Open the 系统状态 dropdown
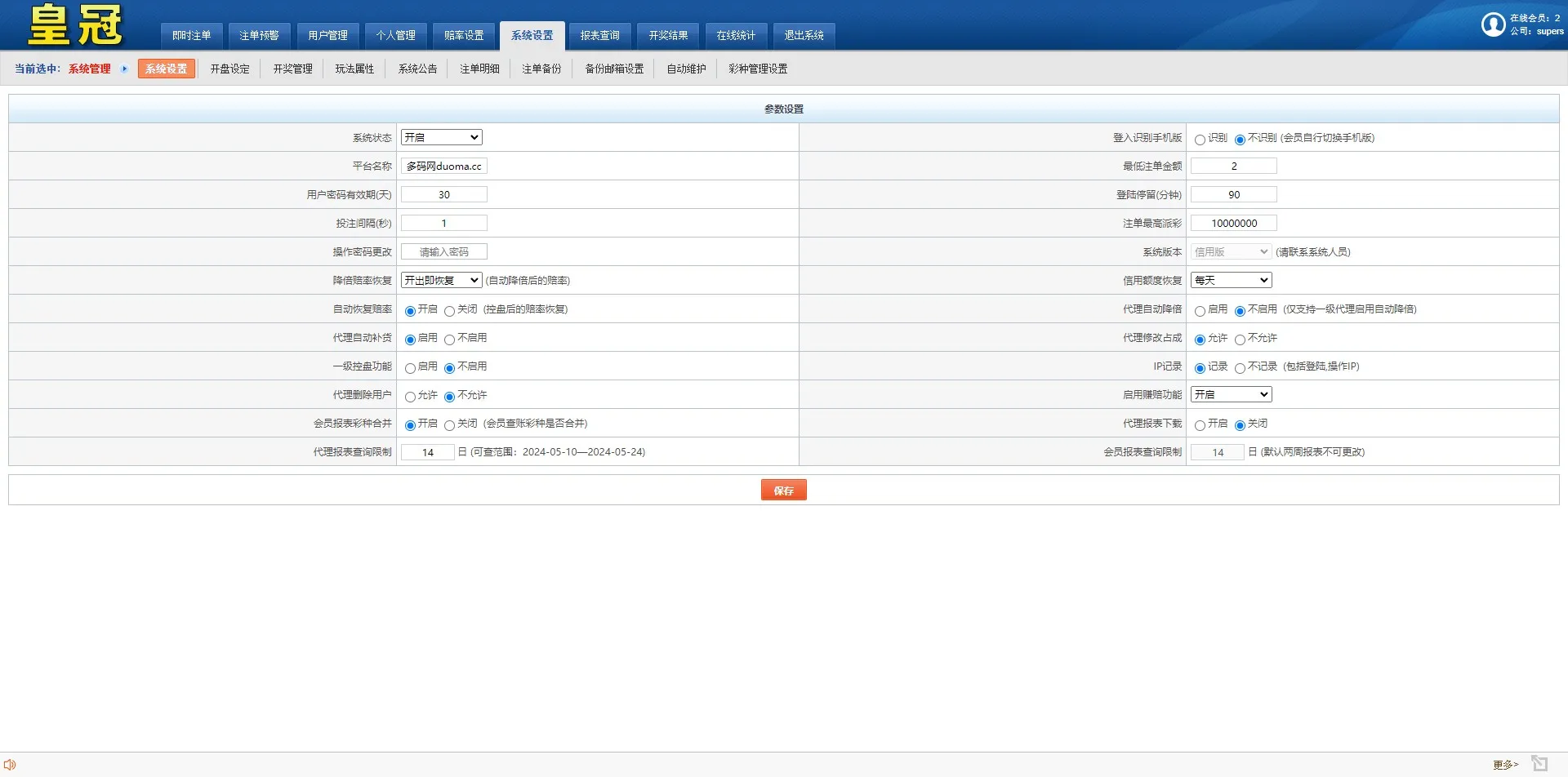1568x777 pixels. pyautogui.click(x=441, y=136)
